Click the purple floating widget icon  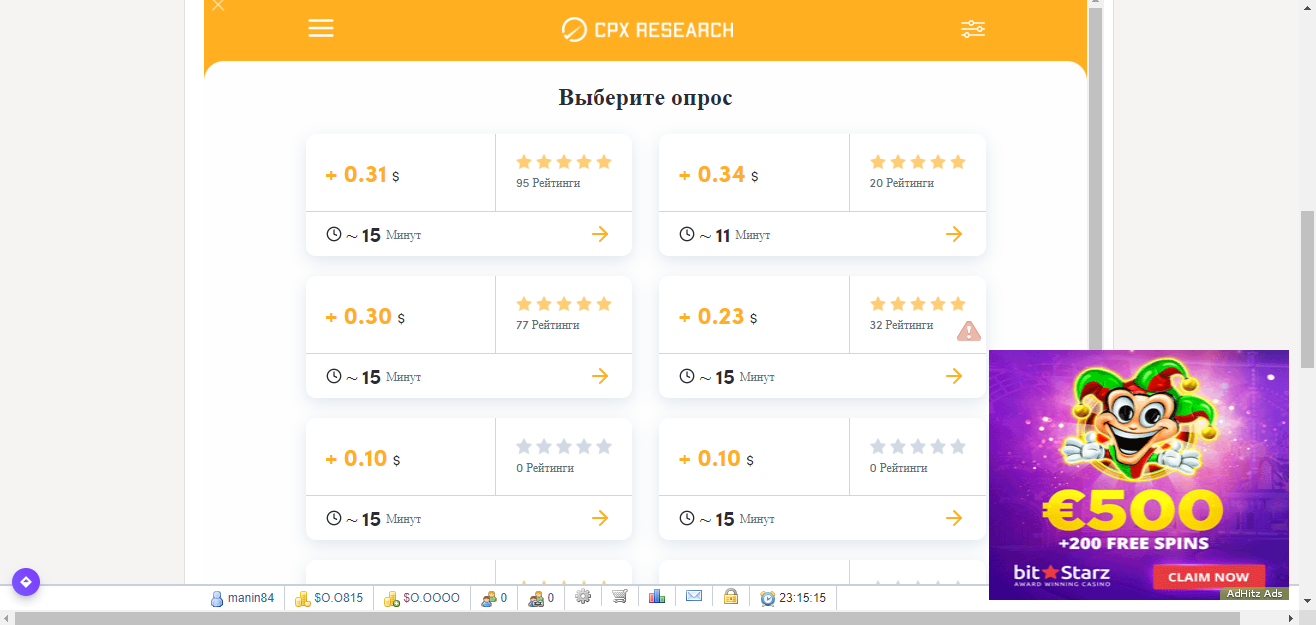pos(26,582)
